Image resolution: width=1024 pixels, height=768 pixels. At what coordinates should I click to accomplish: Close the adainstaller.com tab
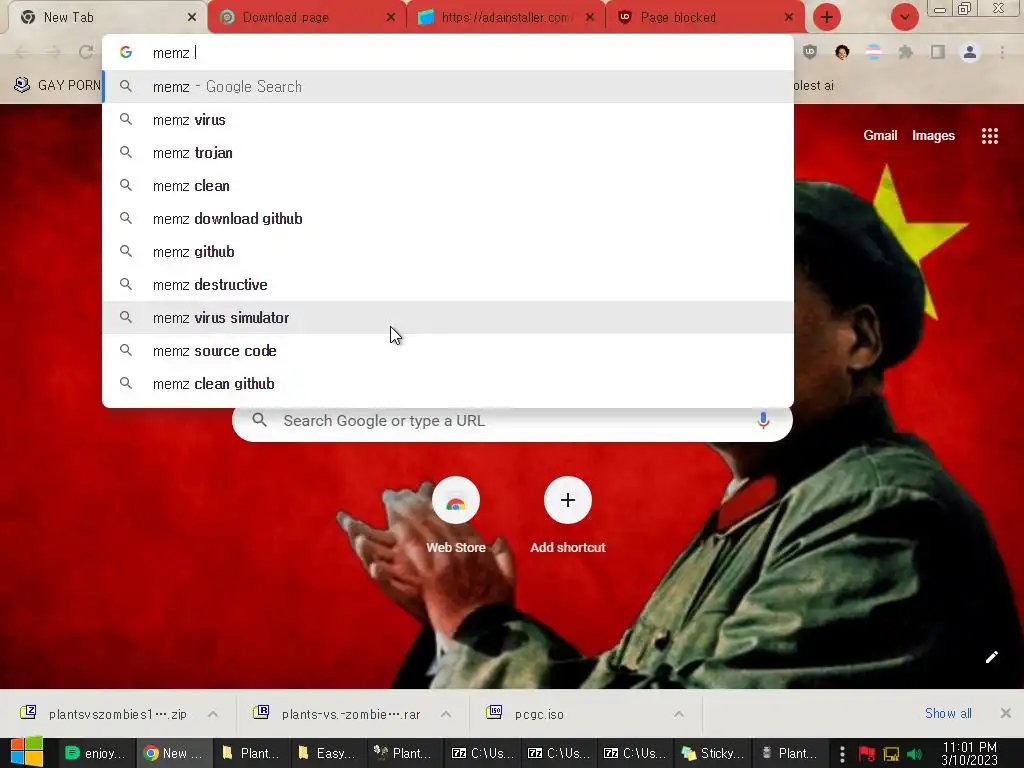pos(590,18)
